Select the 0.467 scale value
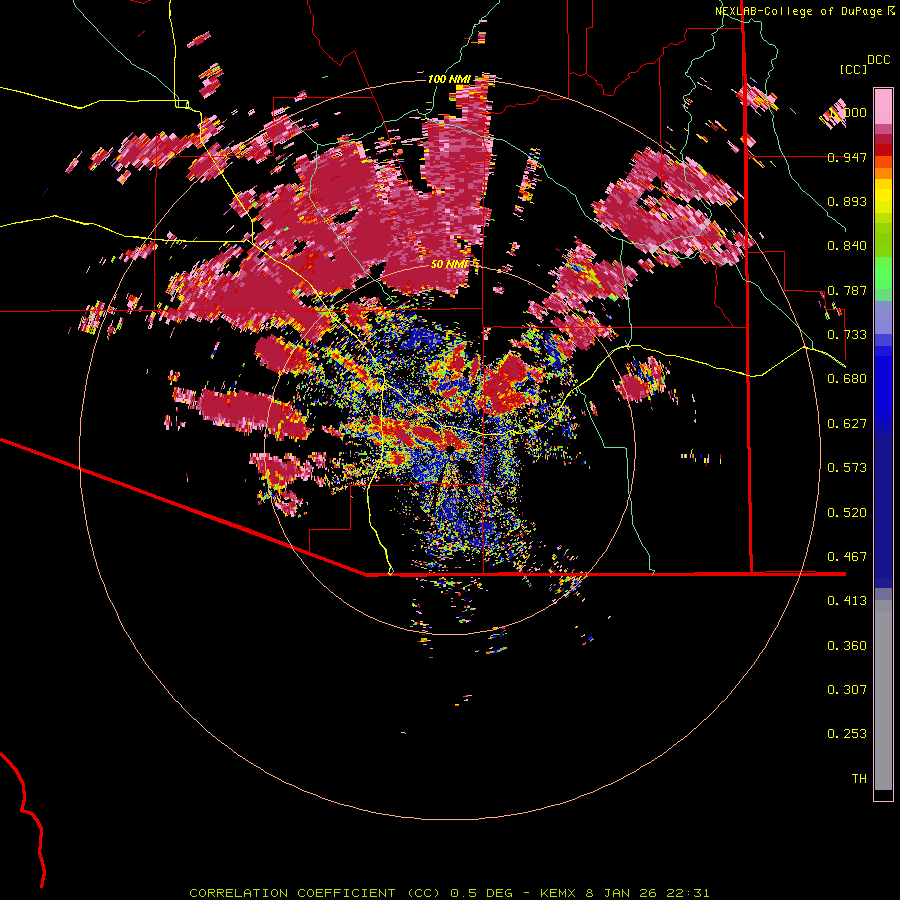 click(x=847, y=557)
